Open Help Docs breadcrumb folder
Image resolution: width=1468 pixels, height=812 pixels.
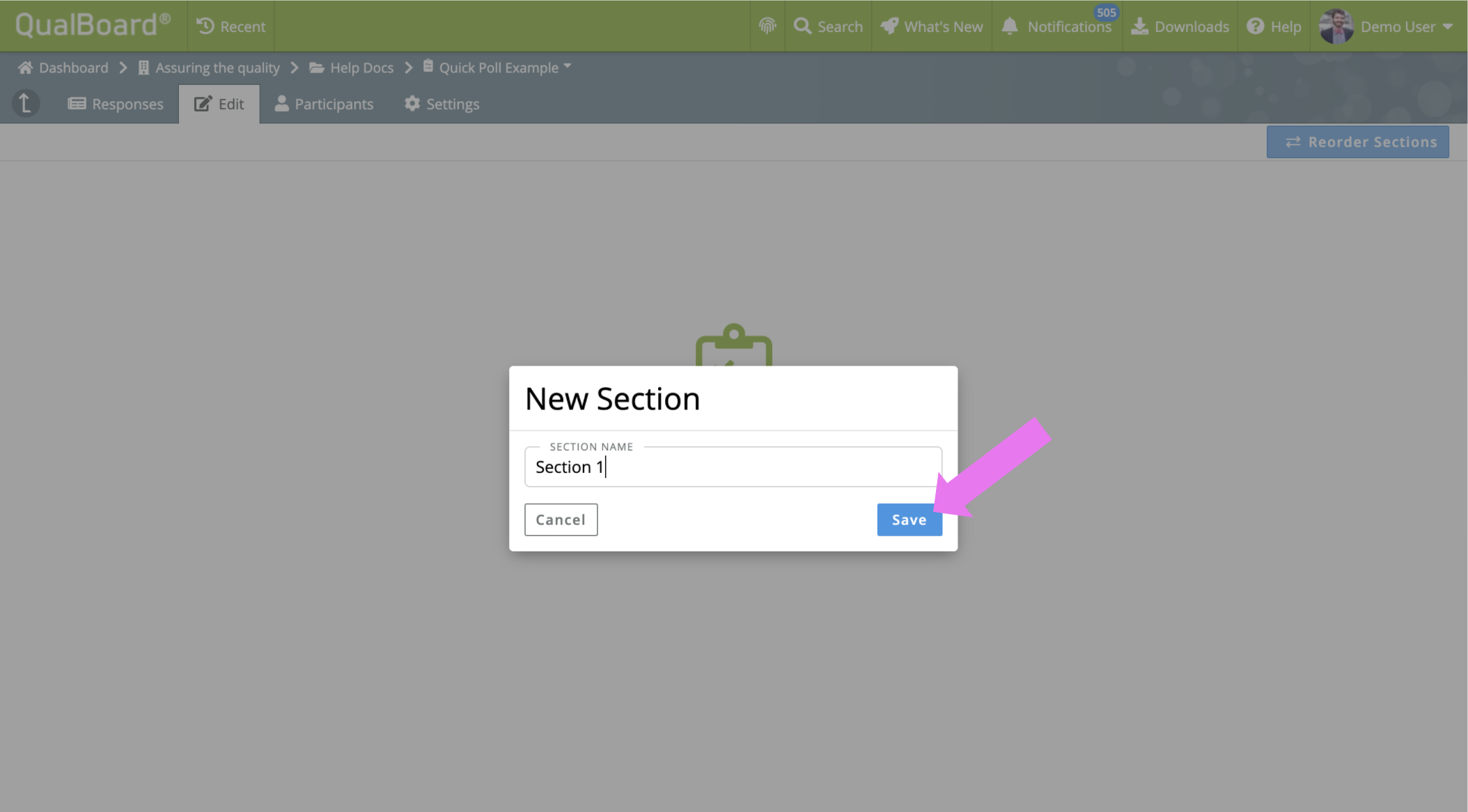point(352,68)
